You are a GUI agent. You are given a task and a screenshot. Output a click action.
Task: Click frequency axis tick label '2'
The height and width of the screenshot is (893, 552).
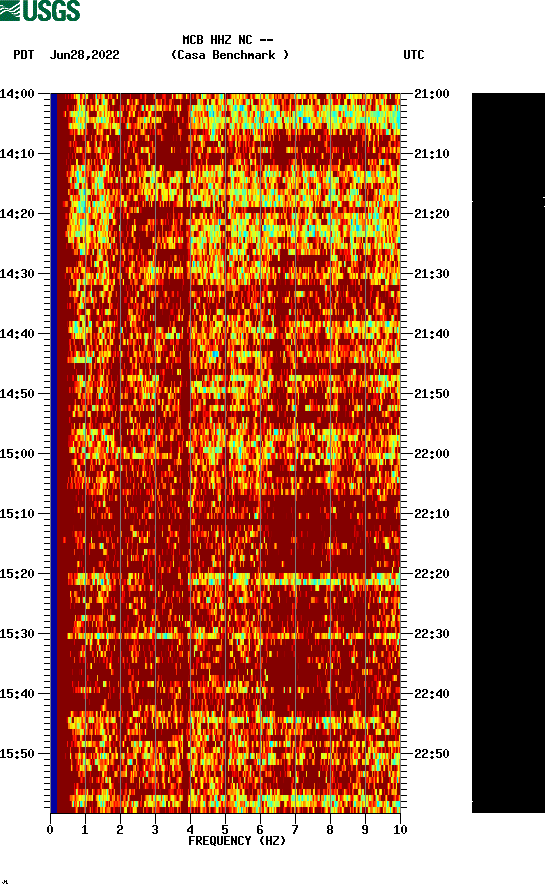[120, 830]
